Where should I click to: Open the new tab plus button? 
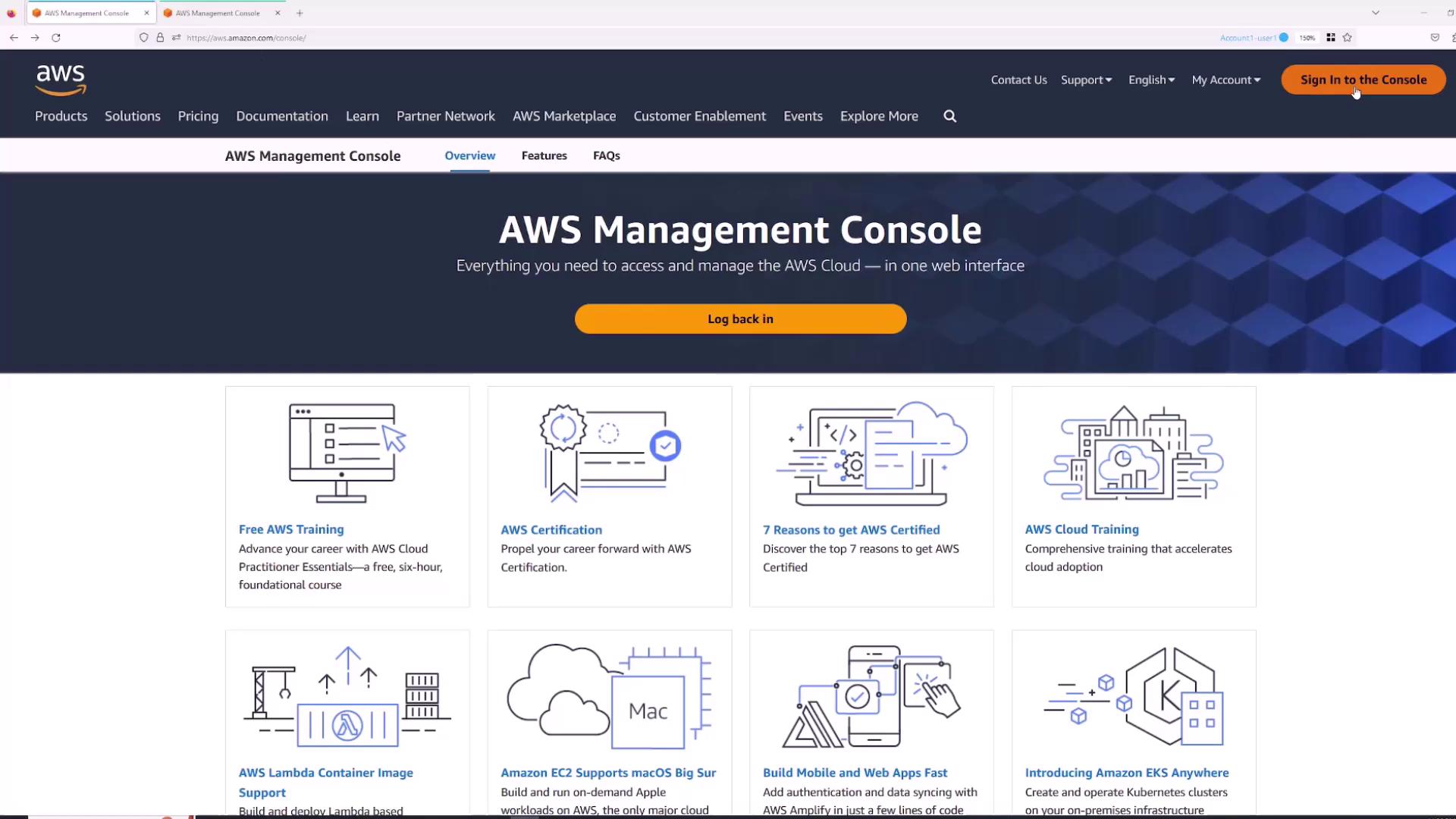click(x=300, y=13)
